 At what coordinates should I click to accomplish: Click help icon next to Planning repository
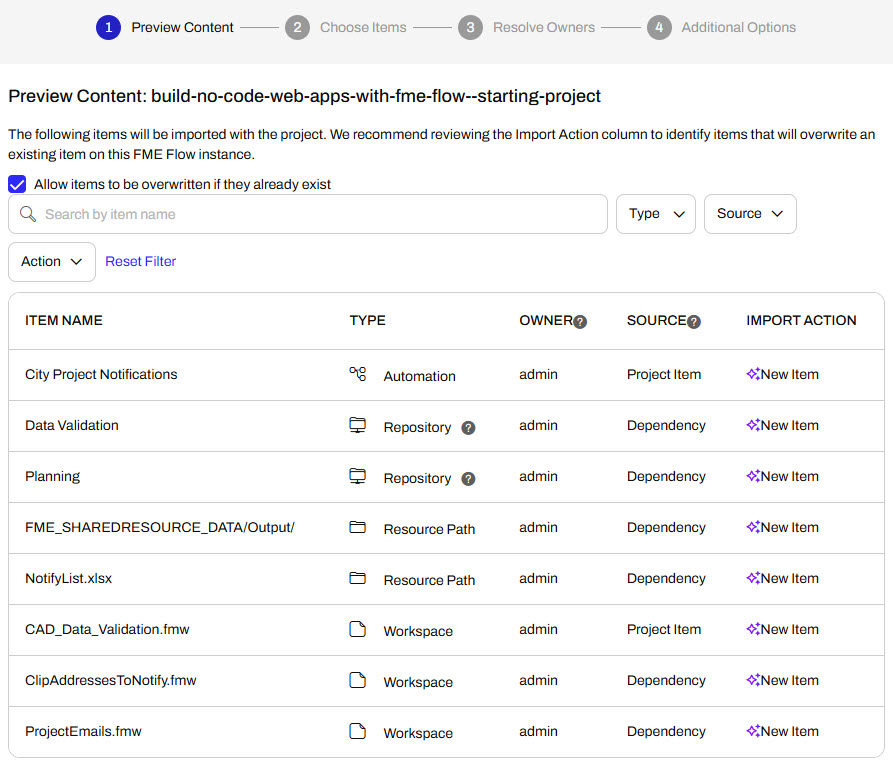(468, 479)
